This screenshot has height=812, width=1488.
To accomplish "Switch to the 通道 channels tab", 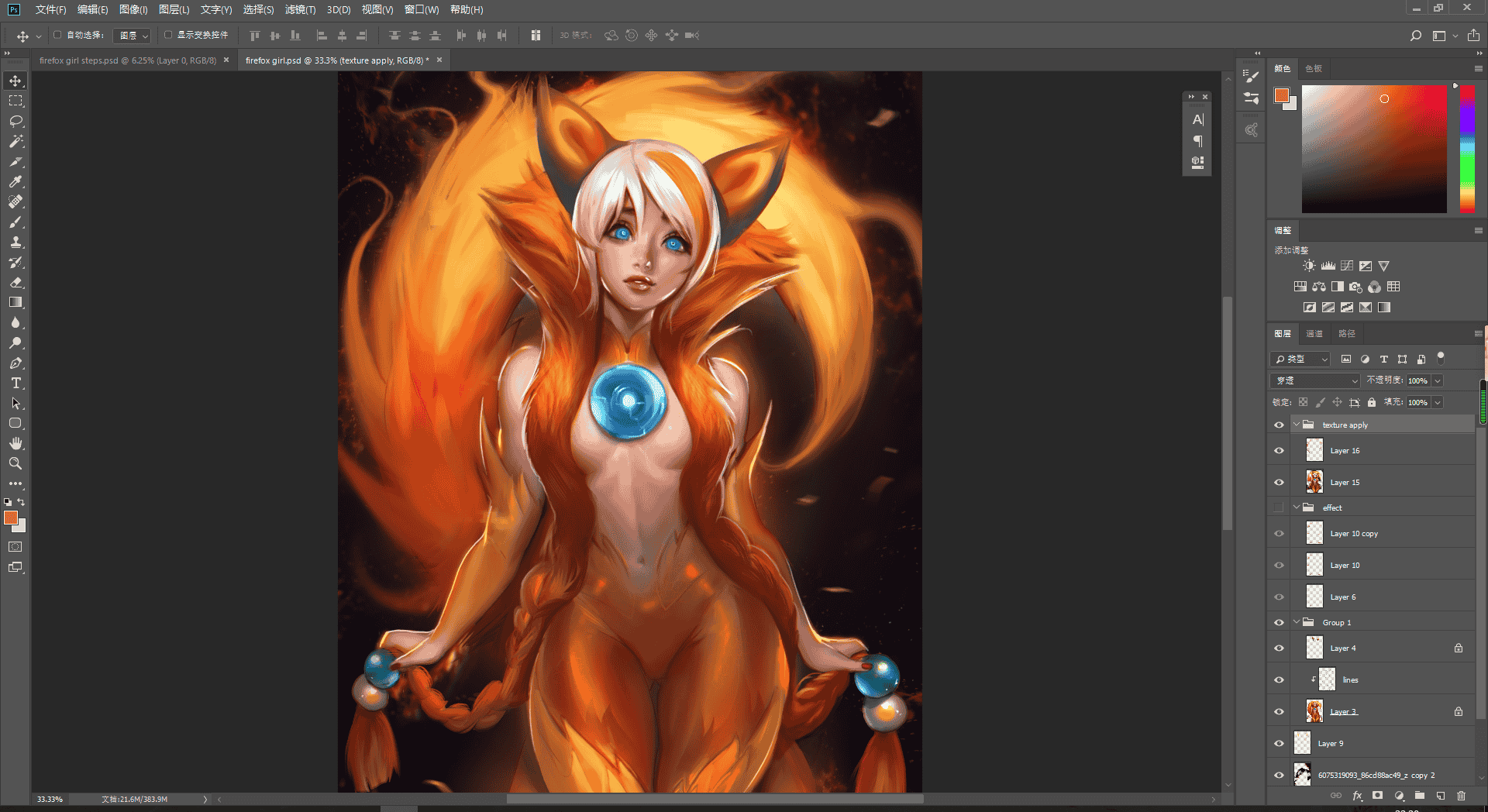I will (1314, 334).
